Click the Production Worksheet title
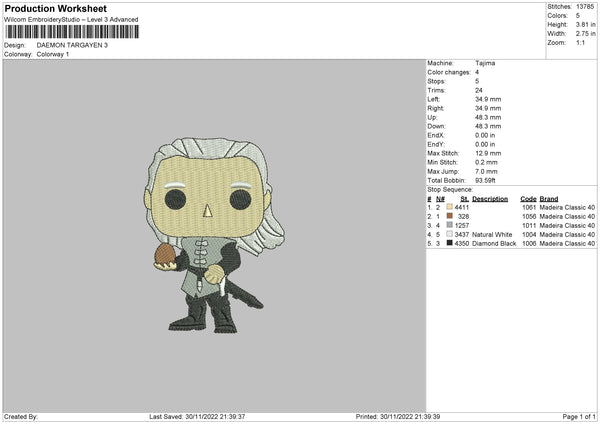Screen dimensions: 600x424 pos(55,8)
